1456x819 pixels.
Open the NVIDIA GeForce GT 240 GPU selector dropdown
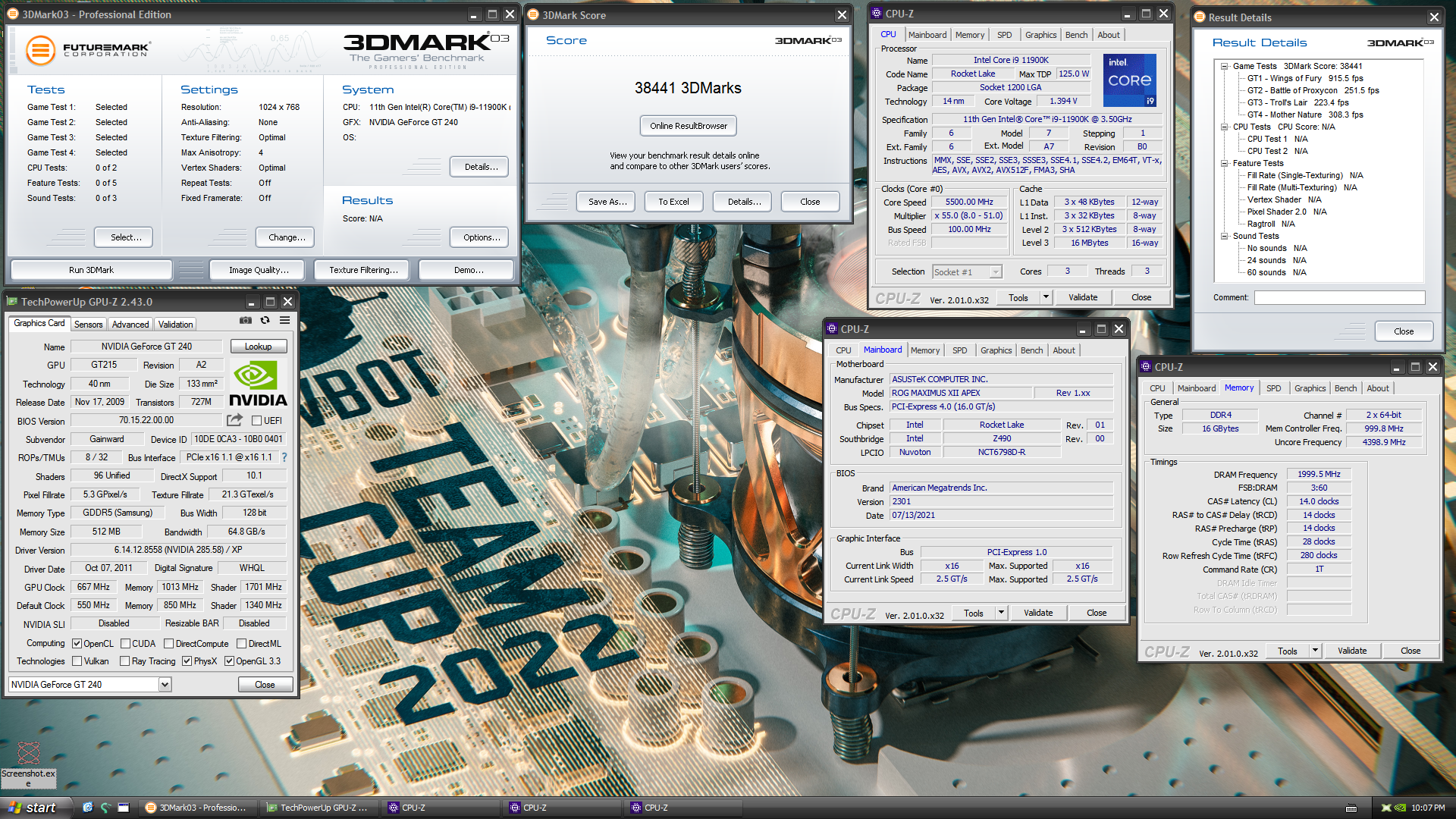pyautogui.click(x=165, y=685)
